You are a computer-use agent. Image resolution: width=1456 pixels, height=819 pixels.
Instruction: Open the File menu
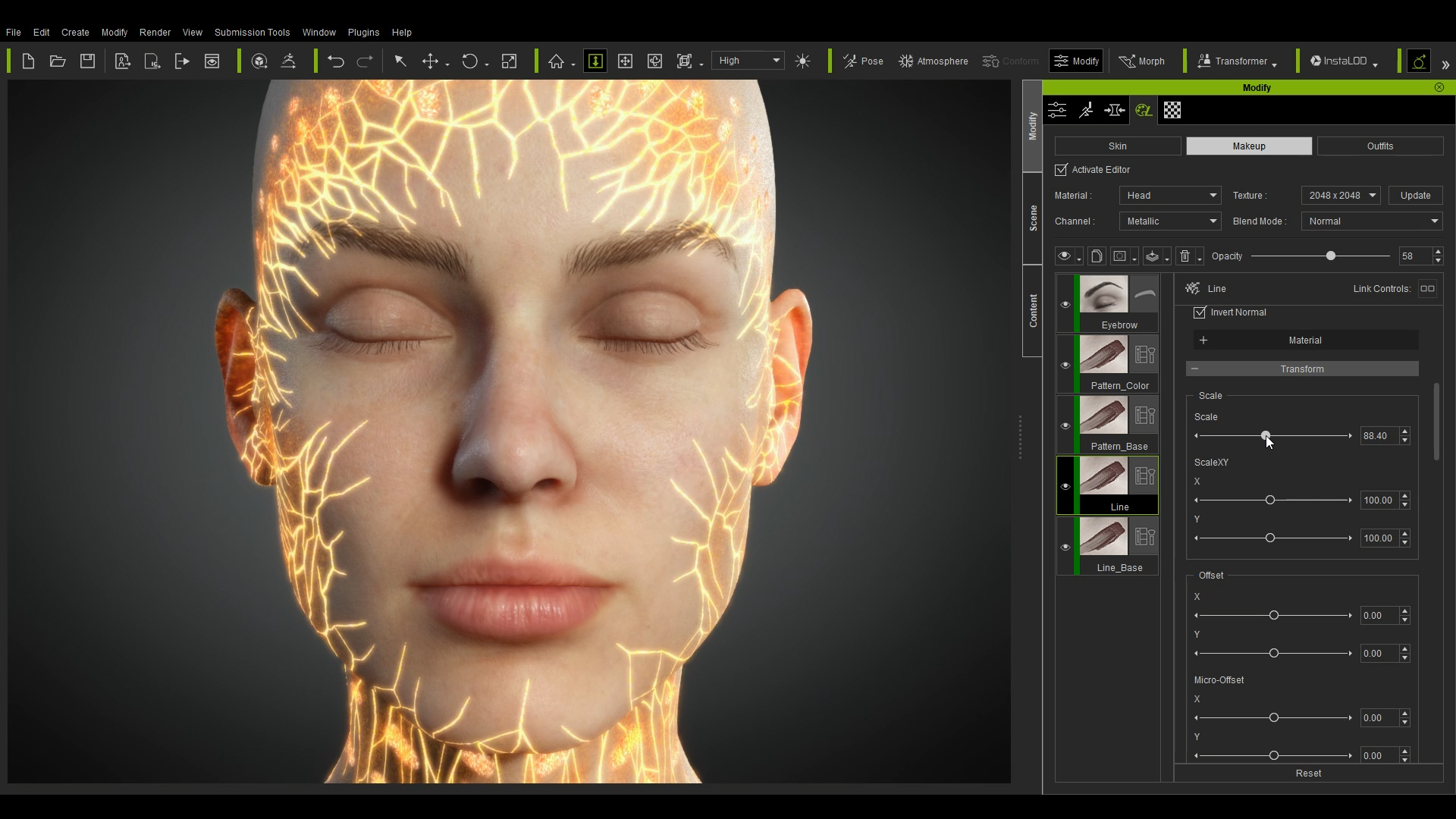pos(14,33)
